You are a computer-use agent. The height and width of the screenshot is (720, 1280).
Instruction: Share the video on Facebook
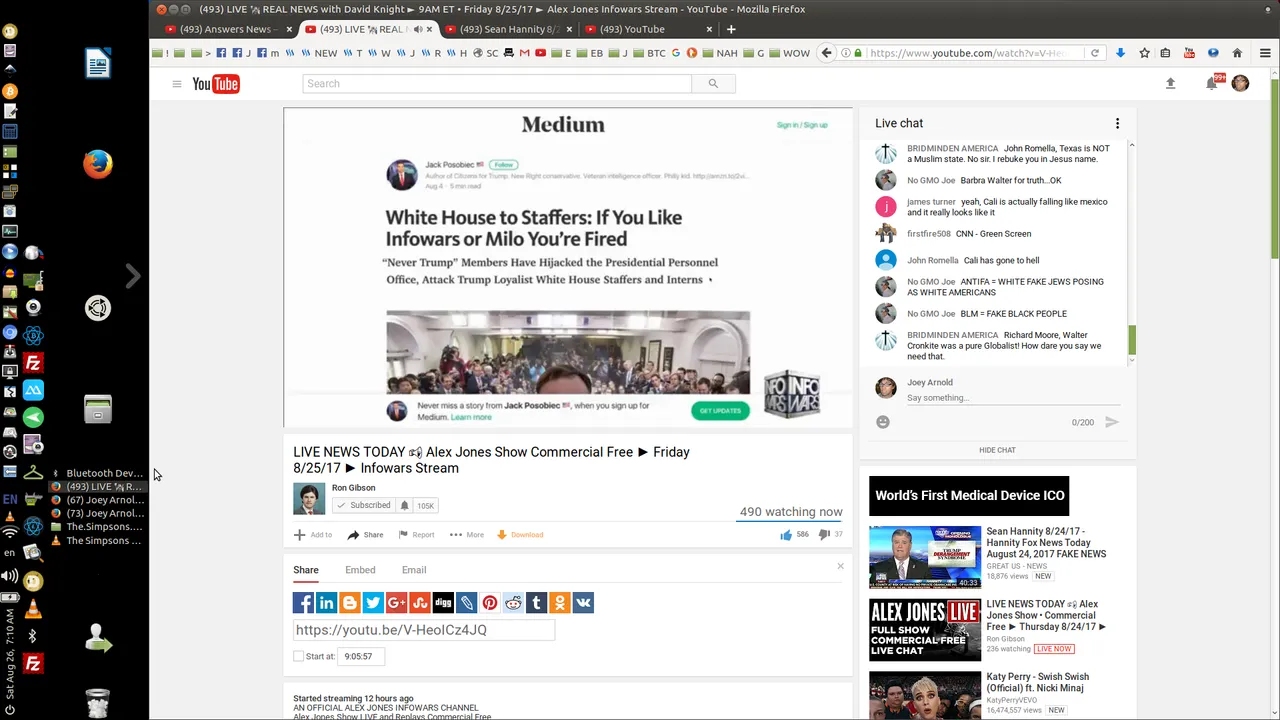(303, 602)
